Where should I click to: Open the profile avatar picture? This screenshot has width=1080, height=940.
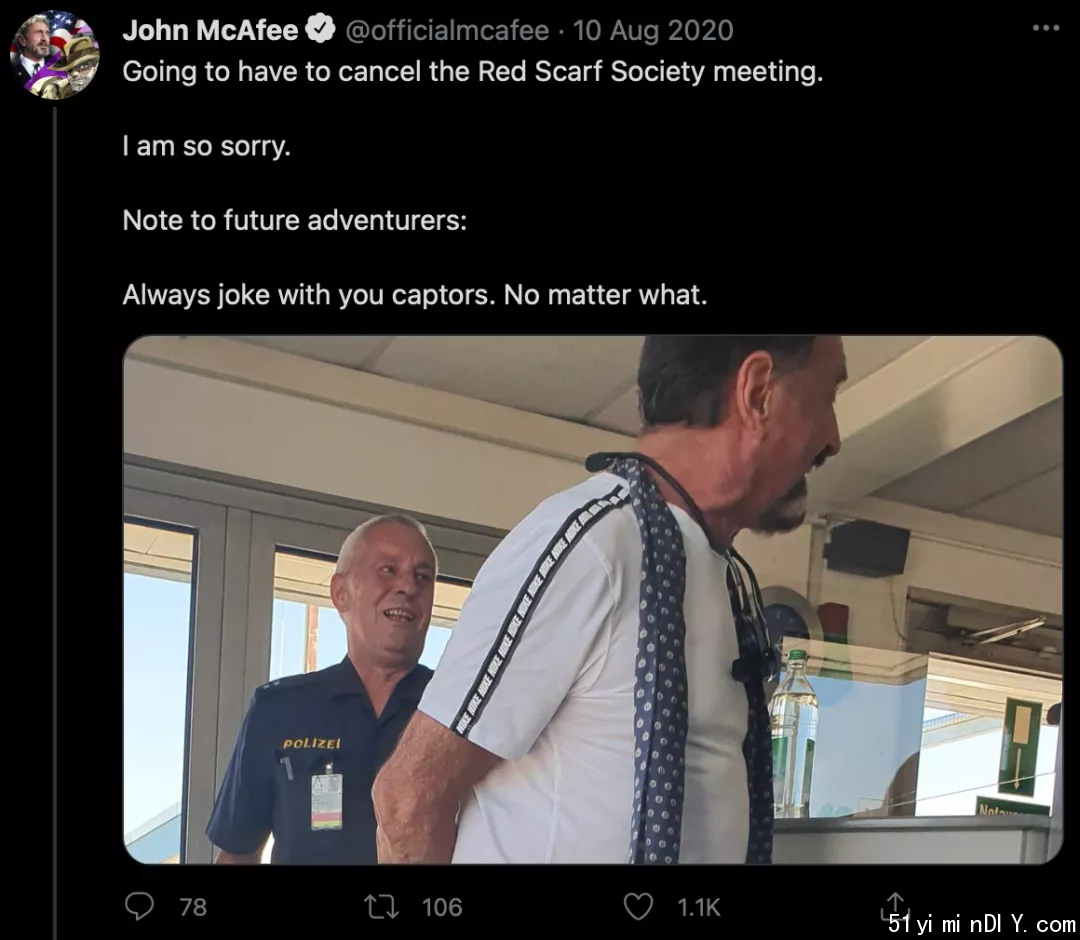[x=54, y=55]
